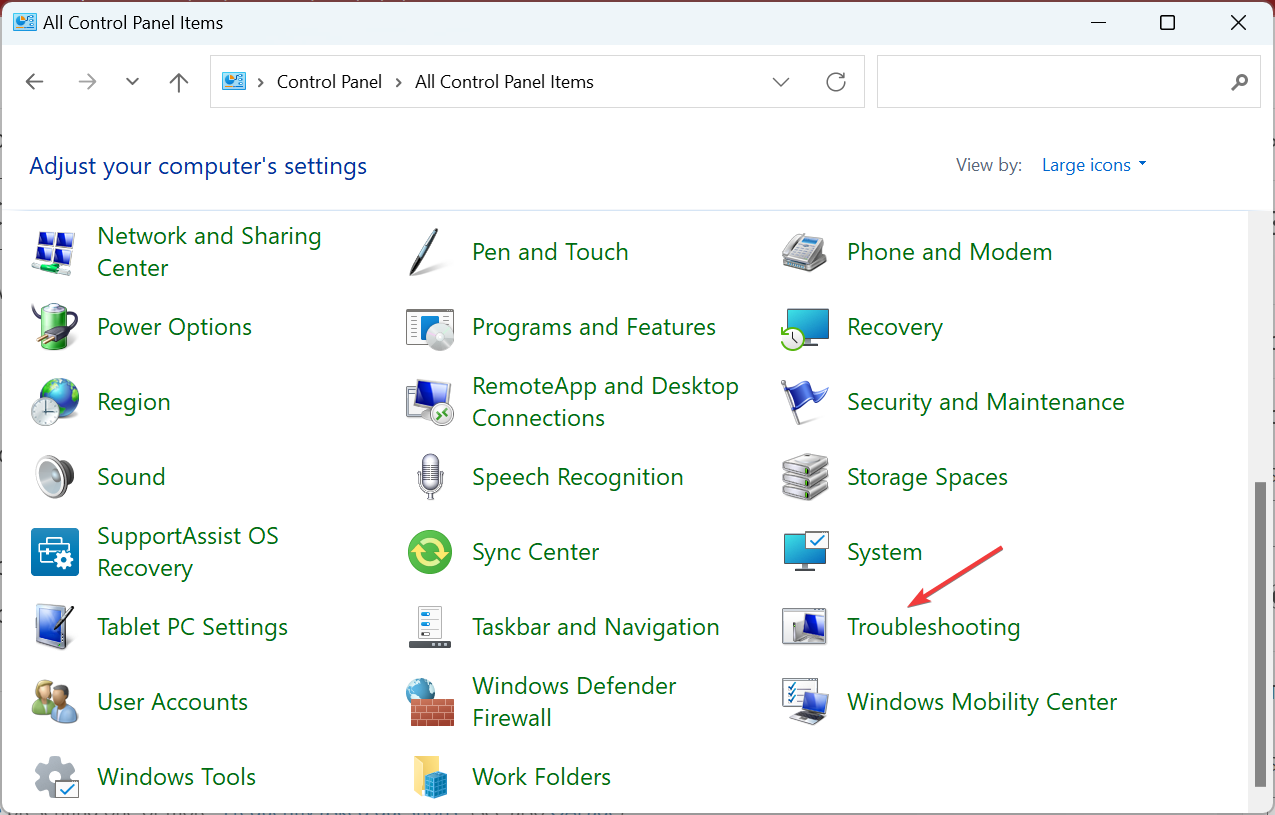Click the Windows Tools gear icon
Image resolution: width=1275 pixels, height=815 pixels.
click(x=55, y=777)
